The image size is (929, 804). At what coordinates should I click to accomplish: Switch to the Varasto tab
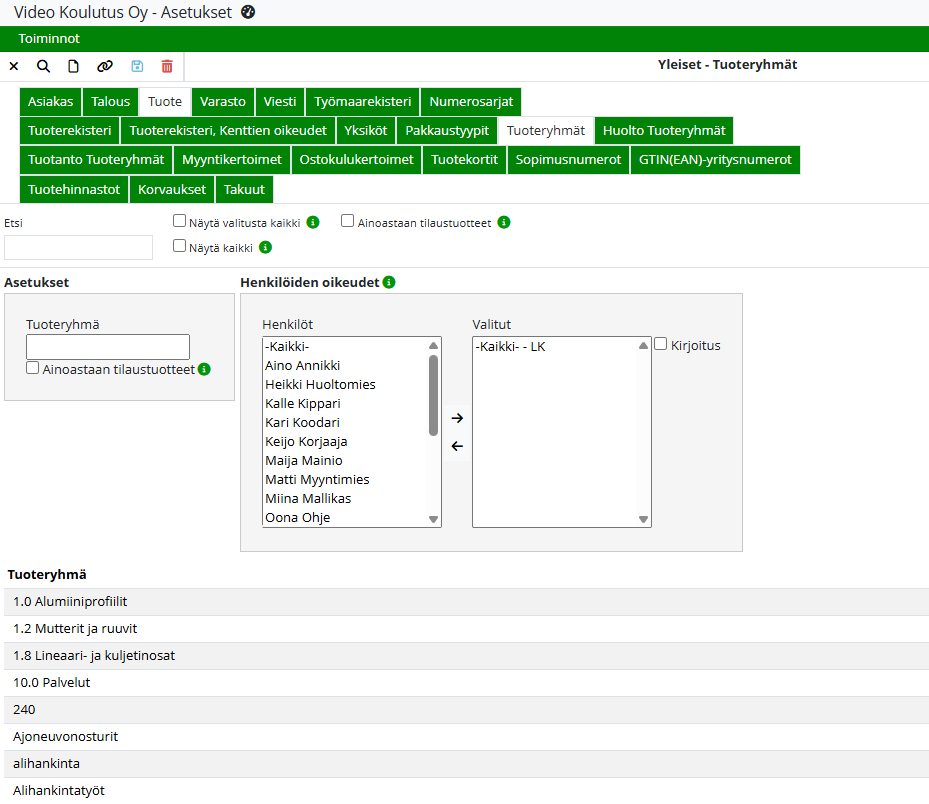coord(222,102)
